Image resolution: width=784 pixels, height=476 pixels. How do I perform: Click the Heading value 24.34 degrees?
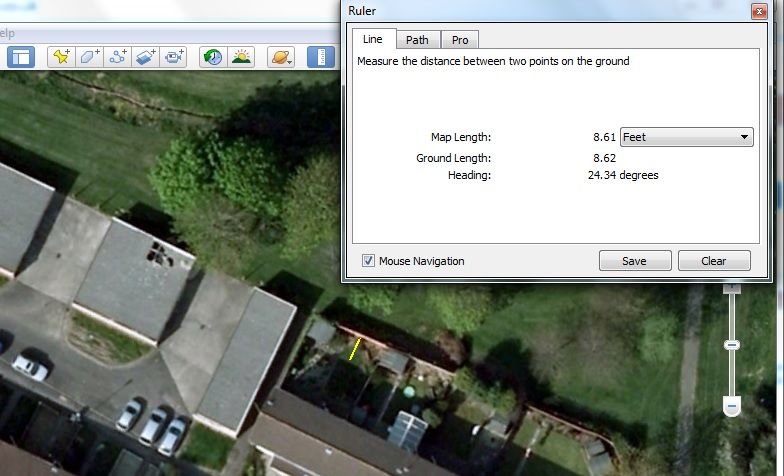[x=623, y=175]
